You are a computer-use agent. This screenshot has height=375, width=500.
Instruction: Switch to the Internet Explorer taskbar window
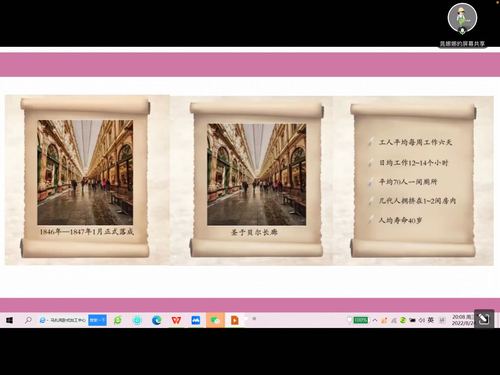[x=62, y=320]
